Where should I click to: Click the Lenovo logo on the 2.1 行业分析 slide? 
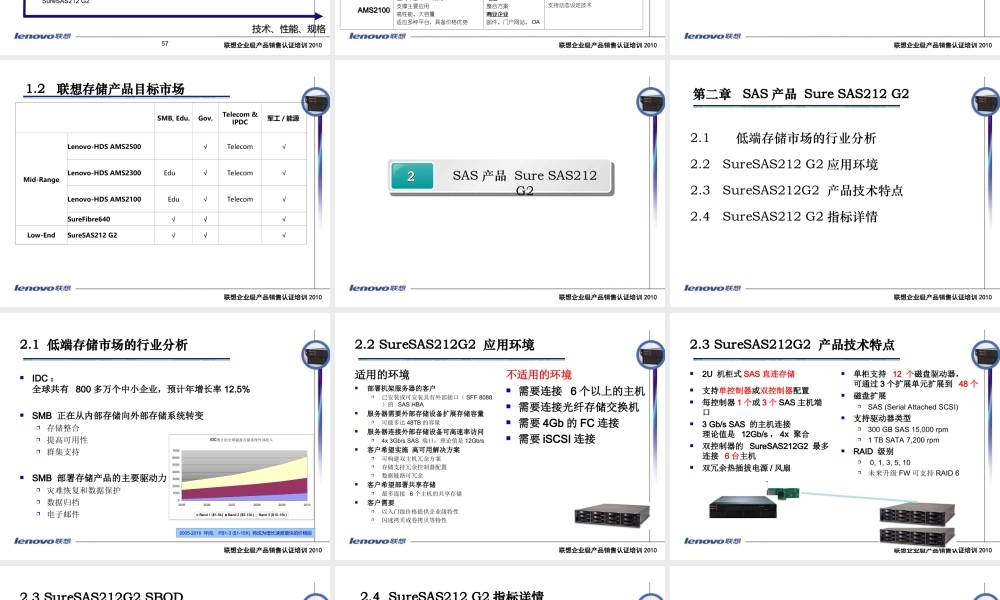point(43,541)
